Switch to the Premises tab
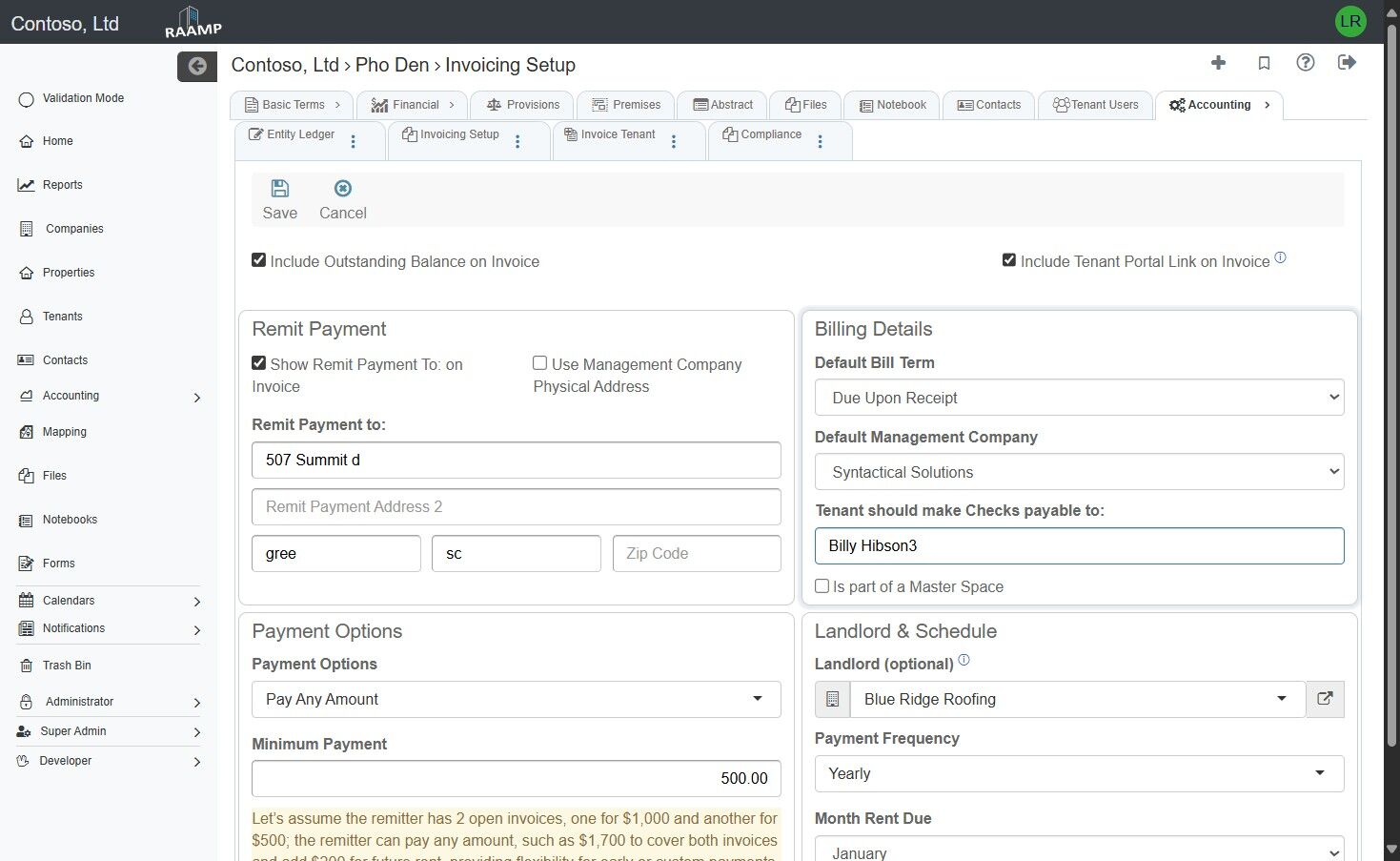This screenshot has width=1400, height=861. [625, 105]
